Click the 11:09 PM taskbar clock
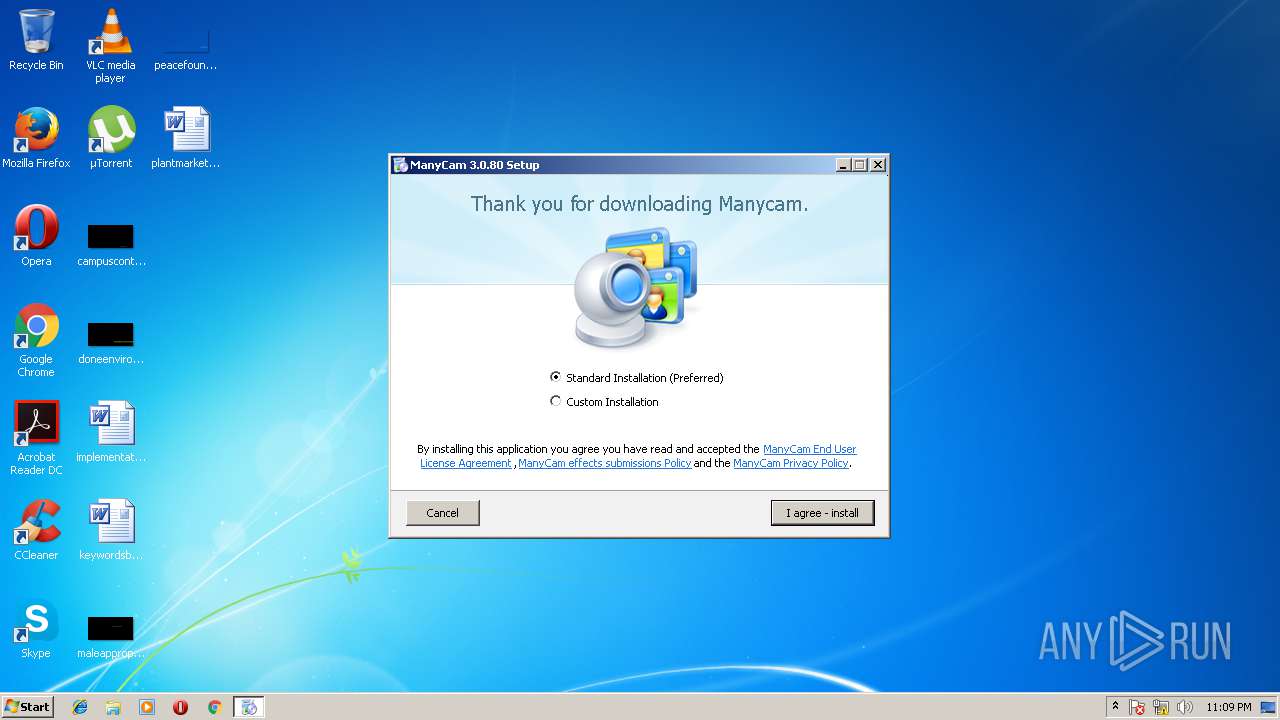 (1228, 707)
